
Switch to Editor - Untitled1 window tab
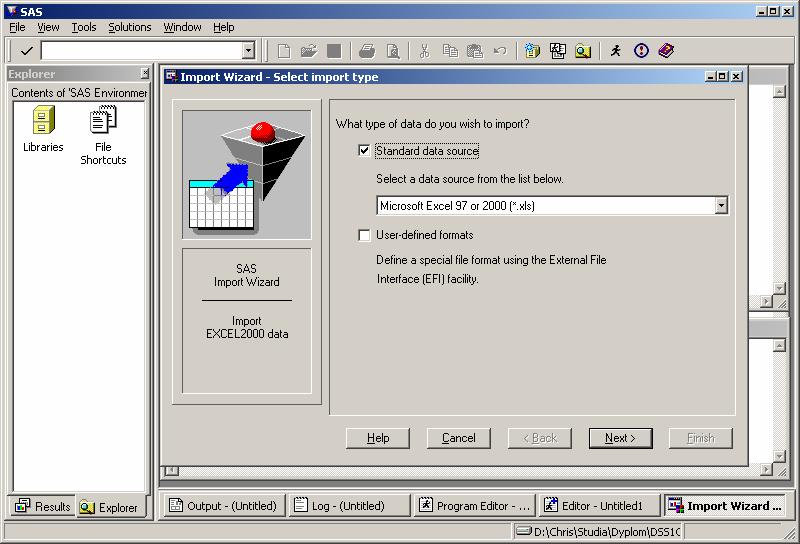coord(599,506)
